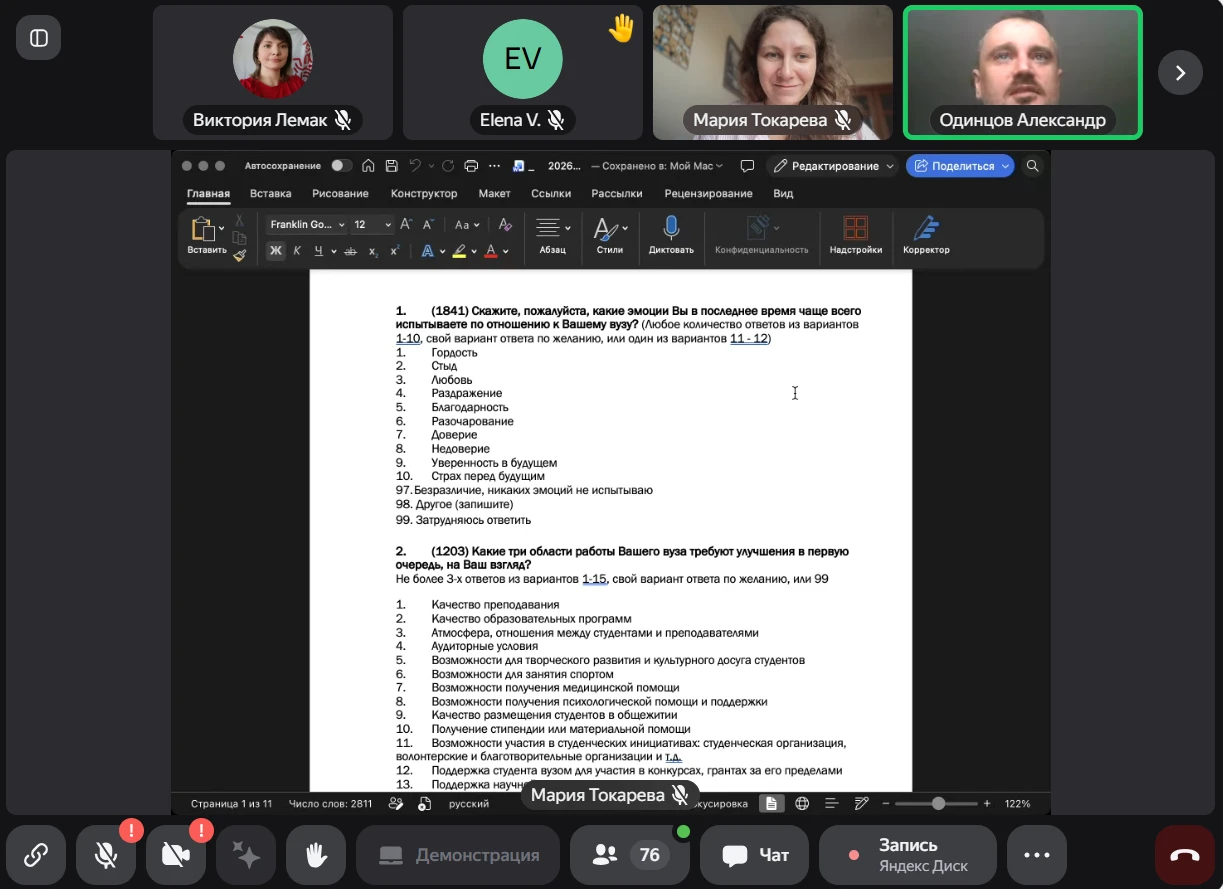Click the Paste (Вставить) clipboard icon
The height and width of the screenshot is (889, 1223).
coord(203,229)
